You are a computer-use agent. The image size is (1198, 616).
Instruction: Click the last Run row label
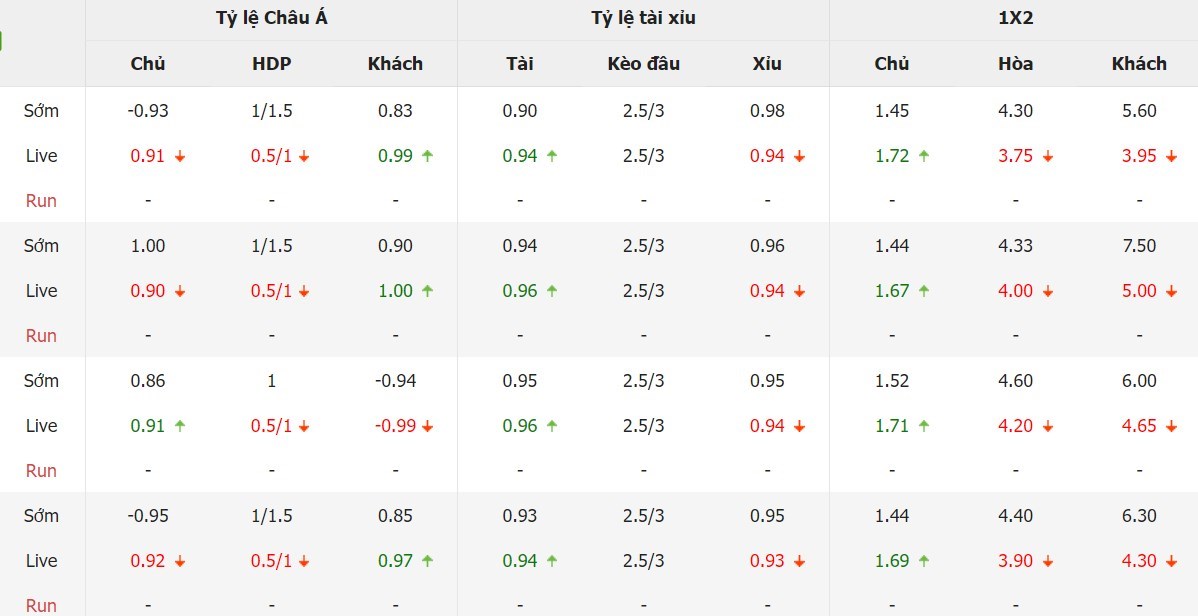point(41,606)
